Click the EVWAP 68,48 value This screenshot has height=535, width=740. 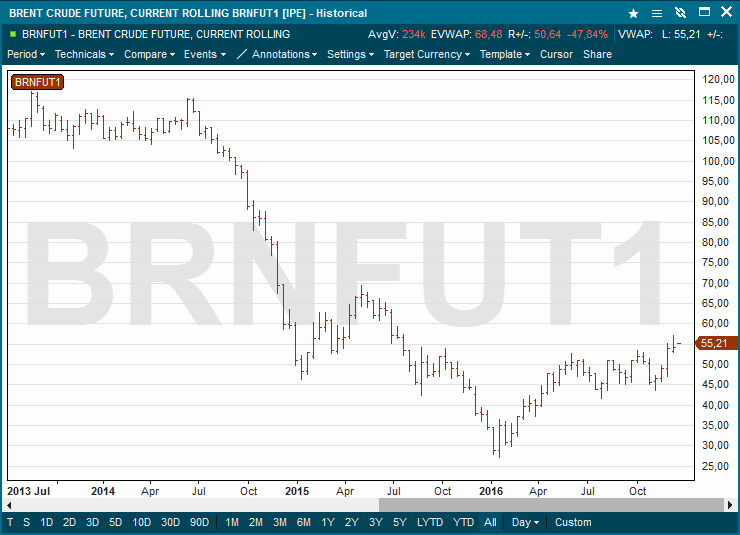click(488, 34)
